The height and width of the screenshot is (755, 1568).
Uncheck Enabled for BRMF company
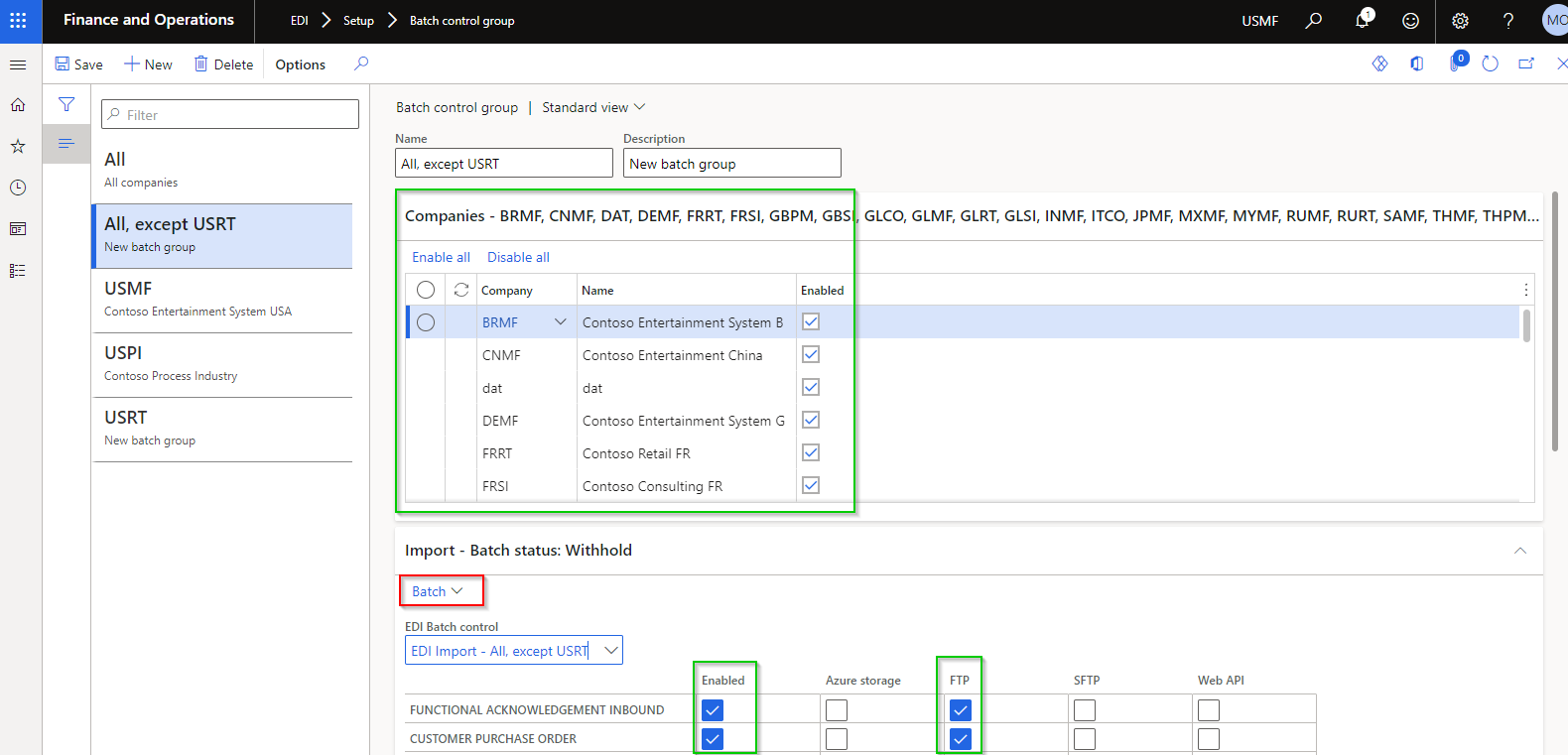point(811,321)
